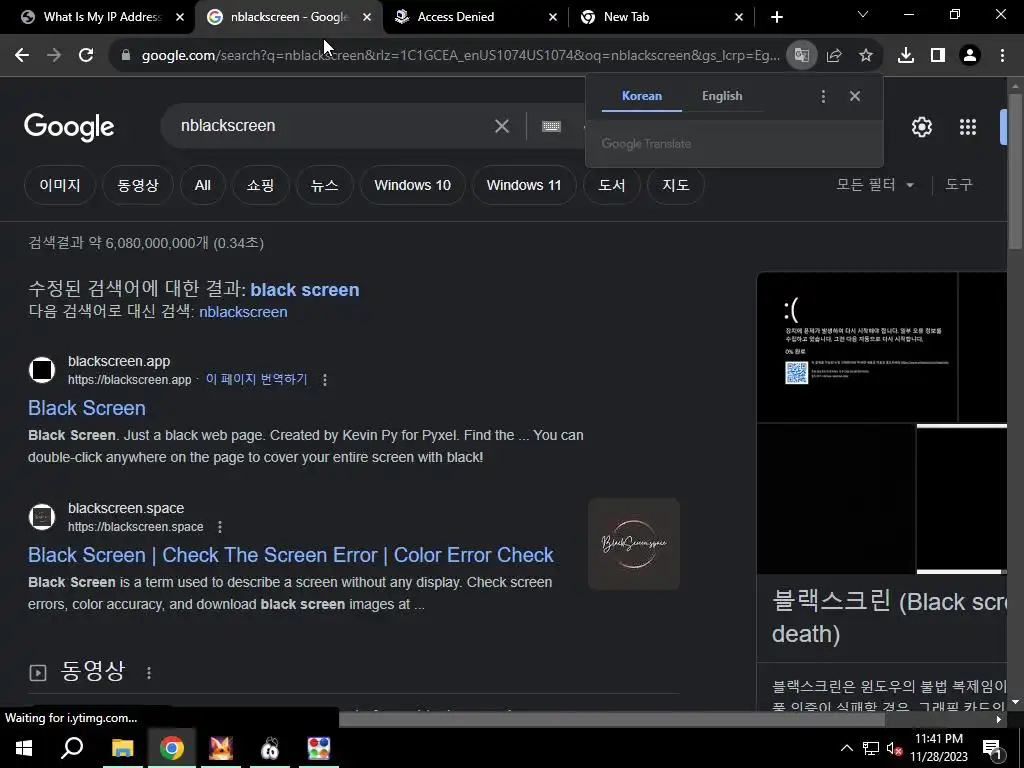Open the Google apps grid
1024x768 pixels.
968,127
